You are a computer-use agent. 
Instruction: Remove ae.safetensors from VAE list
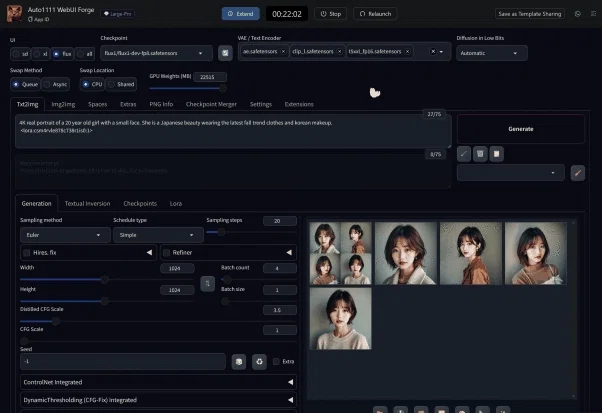point(283,51)
